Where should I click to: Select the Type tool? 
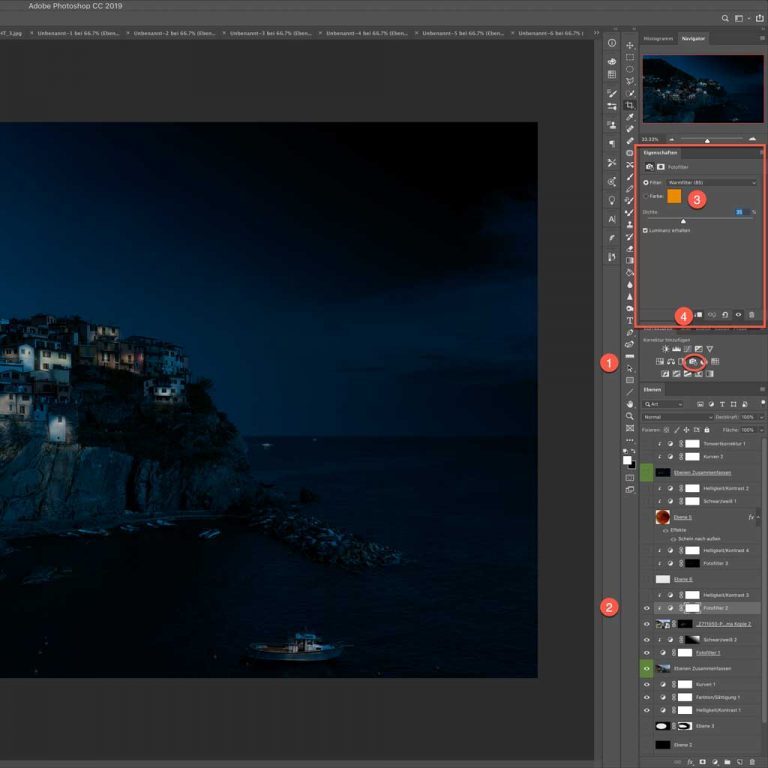[630, 320]
